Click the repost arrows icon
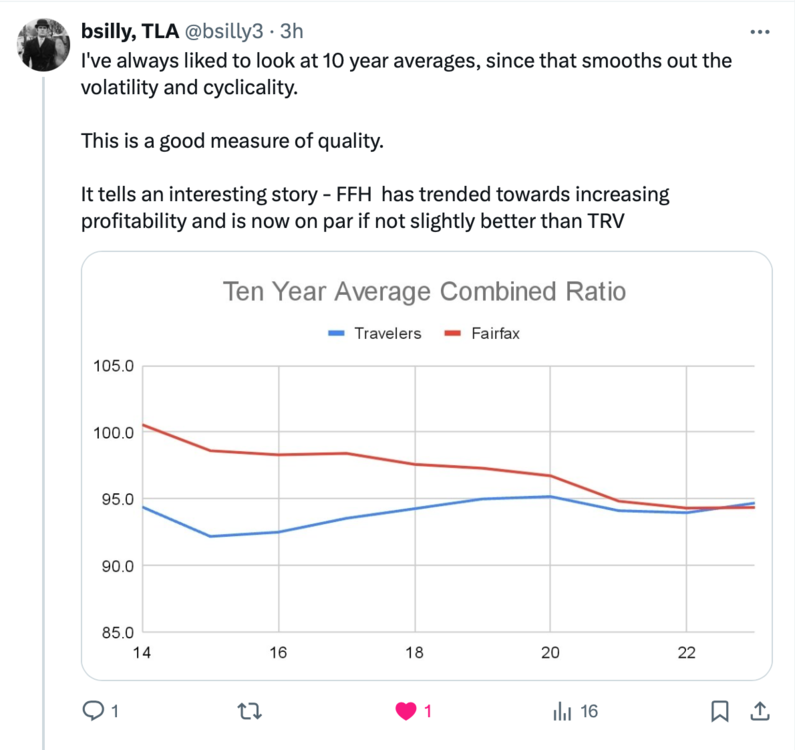Screen dimensions: 795x750 250,711
